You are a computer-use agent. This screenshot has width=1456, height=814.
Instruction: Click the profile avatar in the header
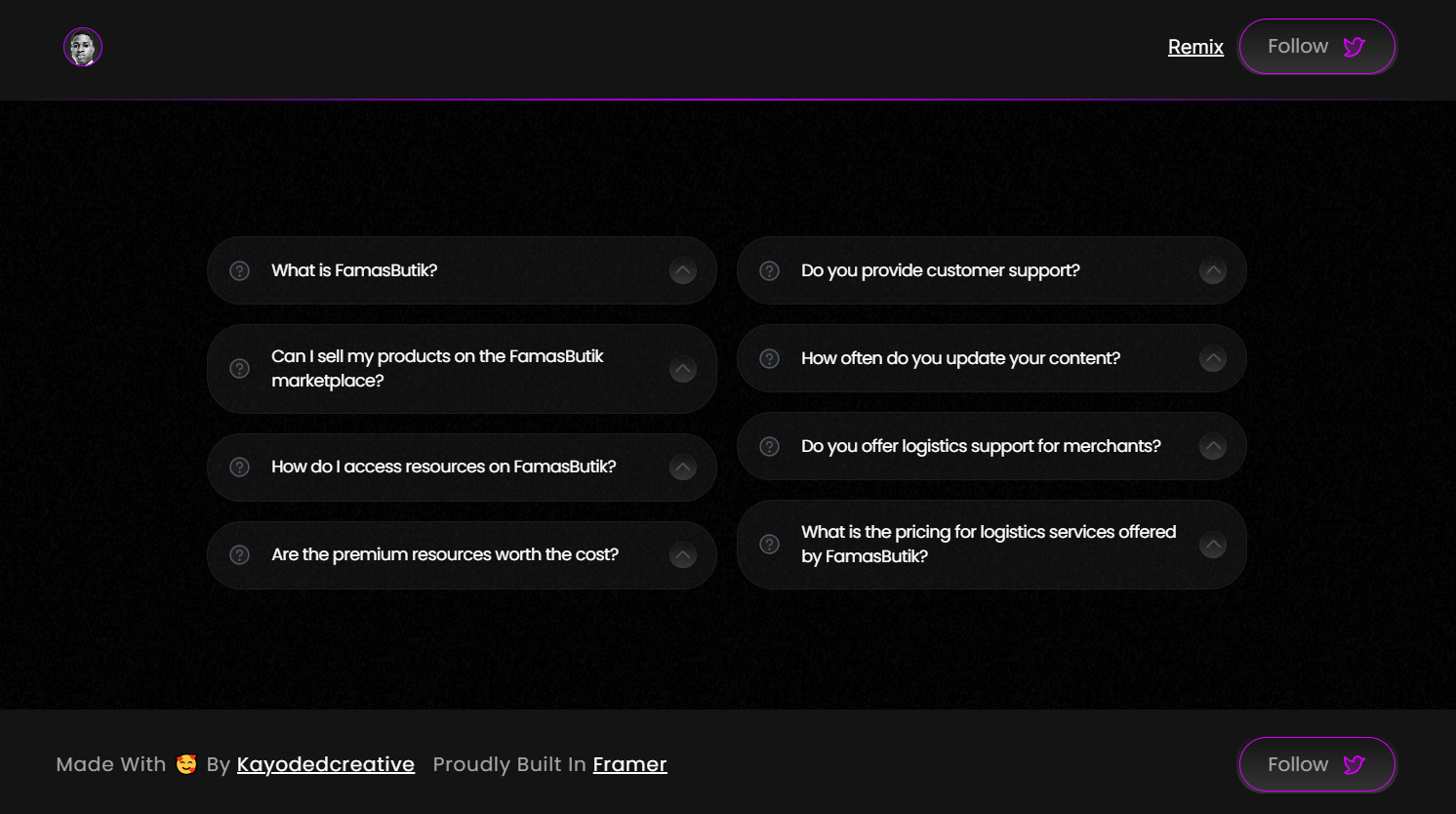pyautogui.click(x=83, y=47)
